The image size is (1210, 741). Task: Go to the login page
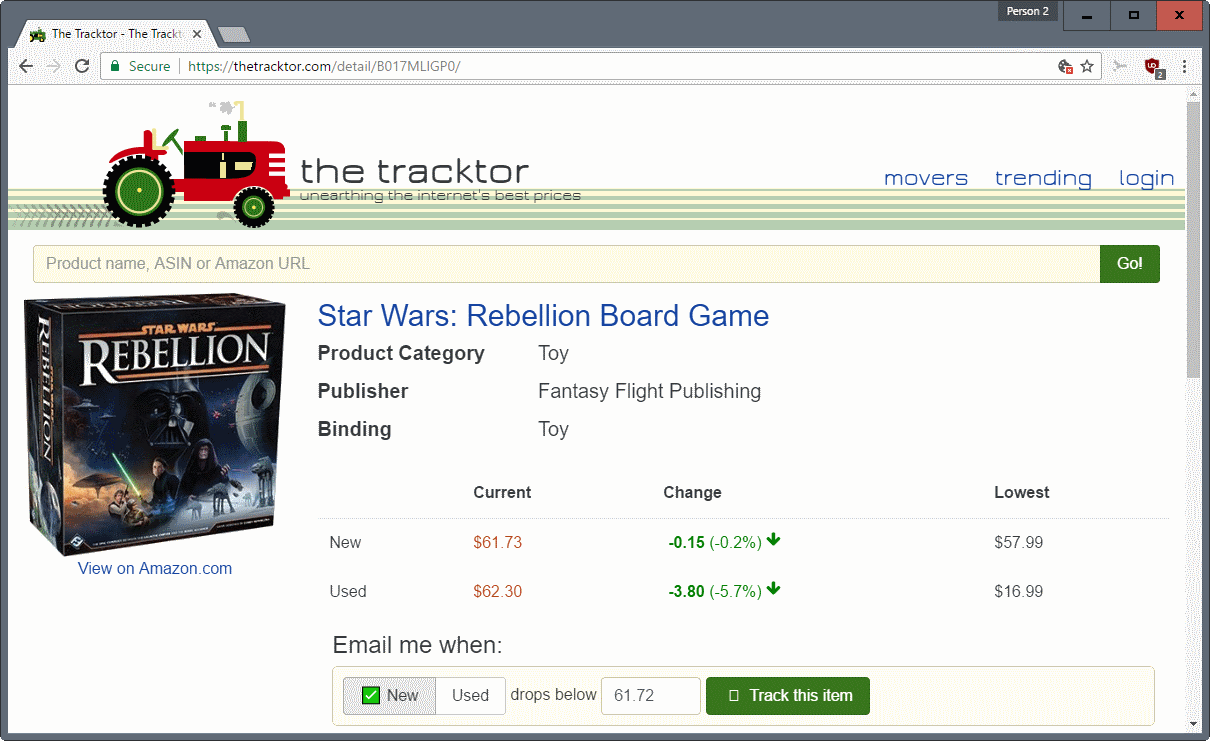click(1146, 178)
